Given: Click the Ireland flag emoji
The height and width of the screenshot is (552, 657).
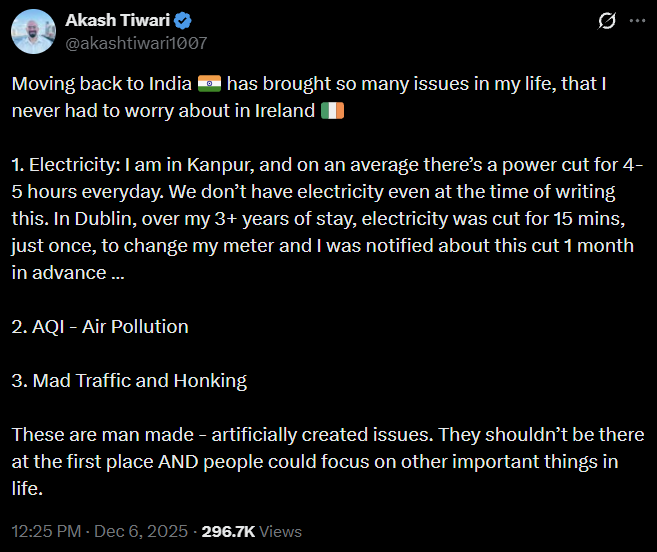Looking at the screenshot, I should tap(332, 110).
